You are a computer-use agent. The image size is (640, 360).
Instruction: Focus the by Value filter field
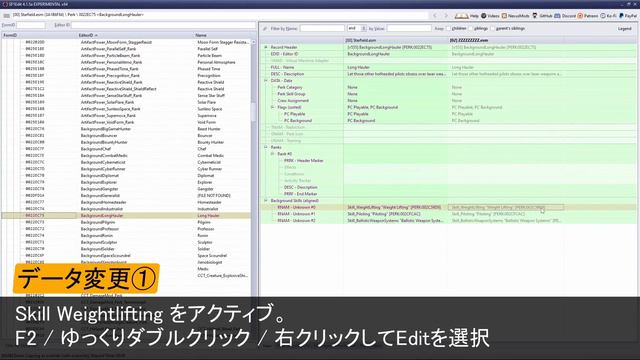pyautogui.click(x=409, y=28)
